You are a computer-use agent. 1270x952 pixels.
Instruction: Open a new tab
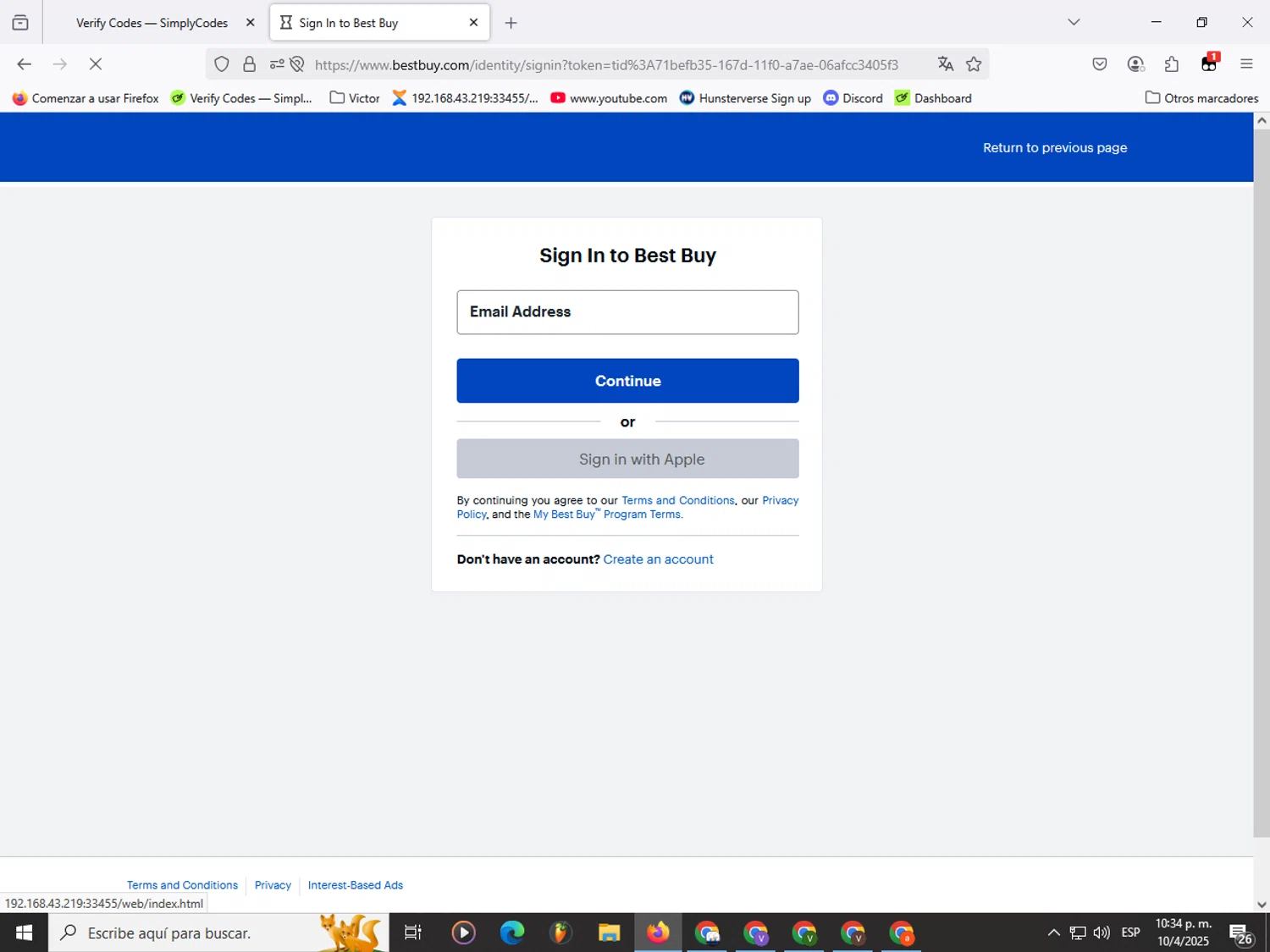[x=511, y=23]
